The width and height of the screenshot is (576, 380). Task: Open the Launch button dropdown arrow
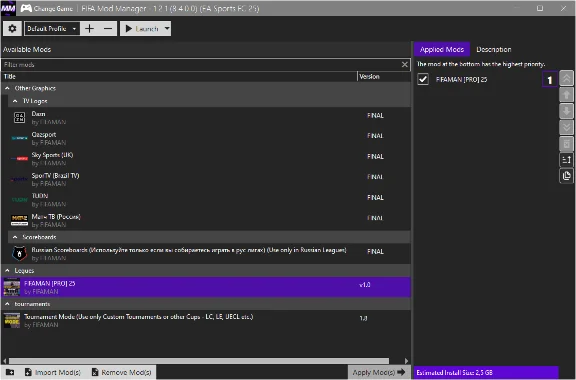coord(167,28)
